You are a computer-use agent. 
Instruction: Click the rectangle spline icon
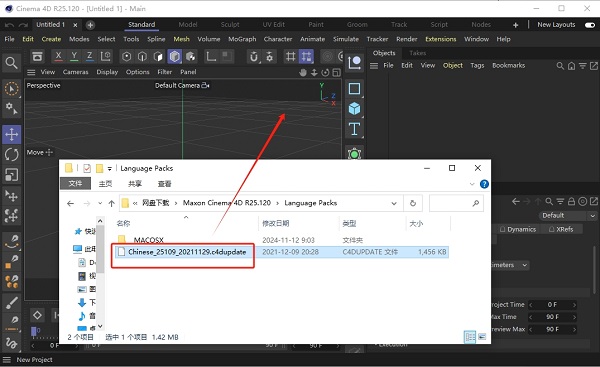pos(354,89)
